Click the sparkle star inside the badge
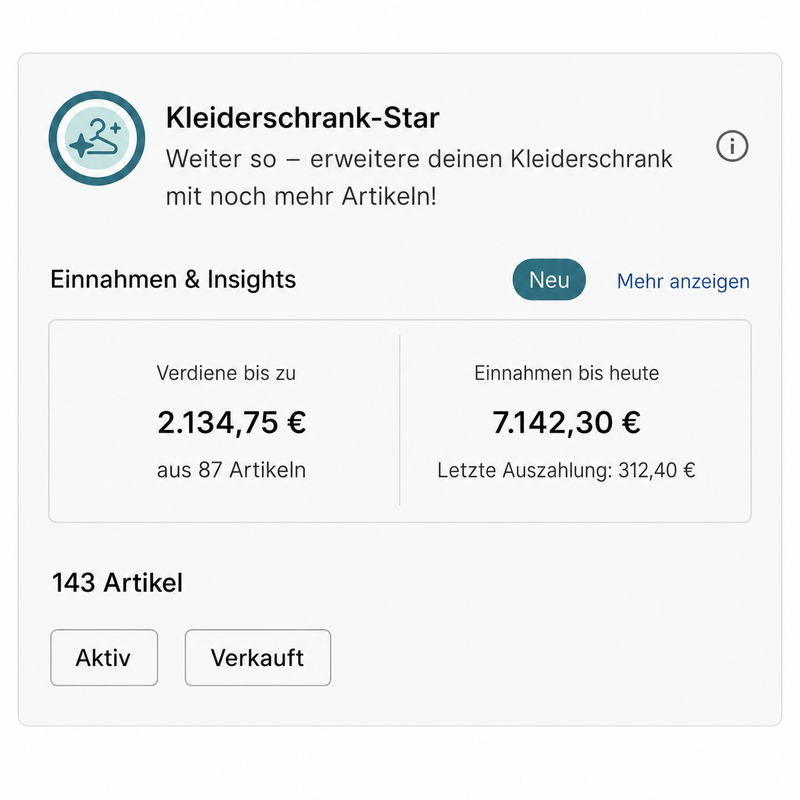Image resolution: width=800 pixels, height=800 pixels. (x=81, y=146)
